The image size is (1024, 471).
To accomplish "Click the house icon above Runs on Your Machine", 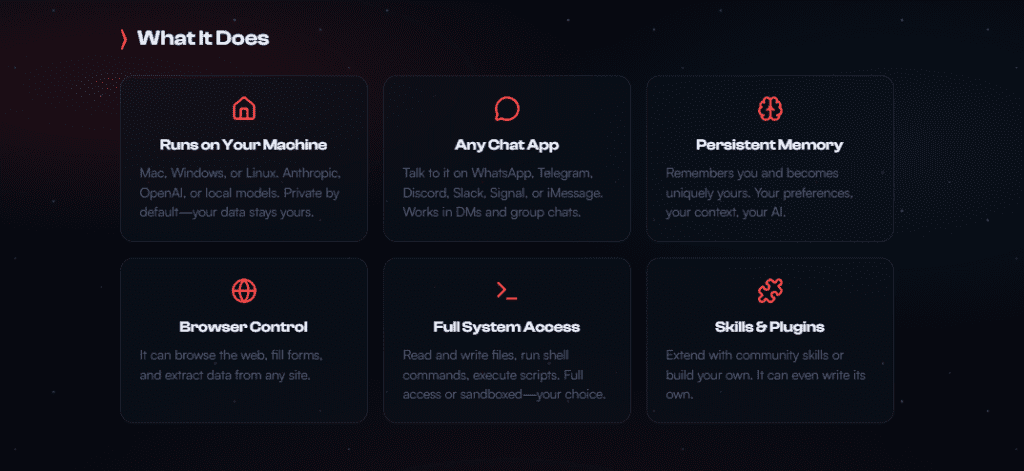I will tap(243, 108).
